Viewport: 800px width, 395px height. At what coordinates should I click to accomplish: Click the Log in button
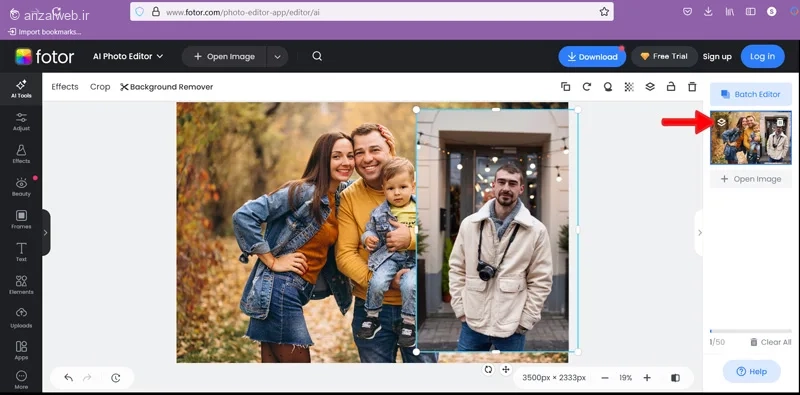tap(763, 56)
